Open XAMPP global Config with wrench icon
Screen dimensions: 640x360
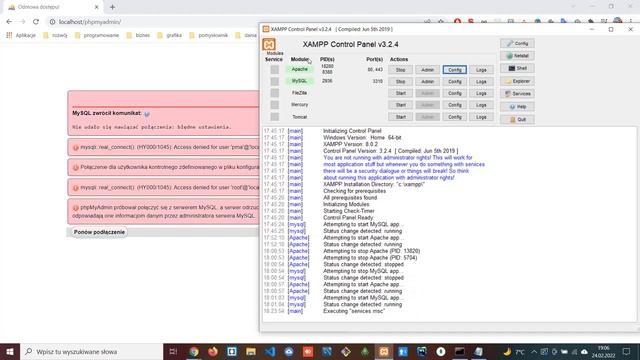click(x=517, y=43)
